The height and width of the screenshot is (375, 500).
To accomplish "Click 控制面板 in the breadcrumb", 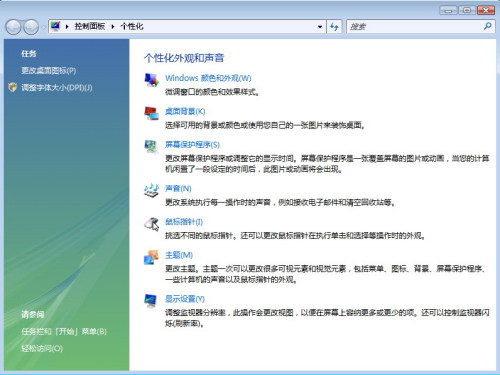I will [x=90, y=26].
